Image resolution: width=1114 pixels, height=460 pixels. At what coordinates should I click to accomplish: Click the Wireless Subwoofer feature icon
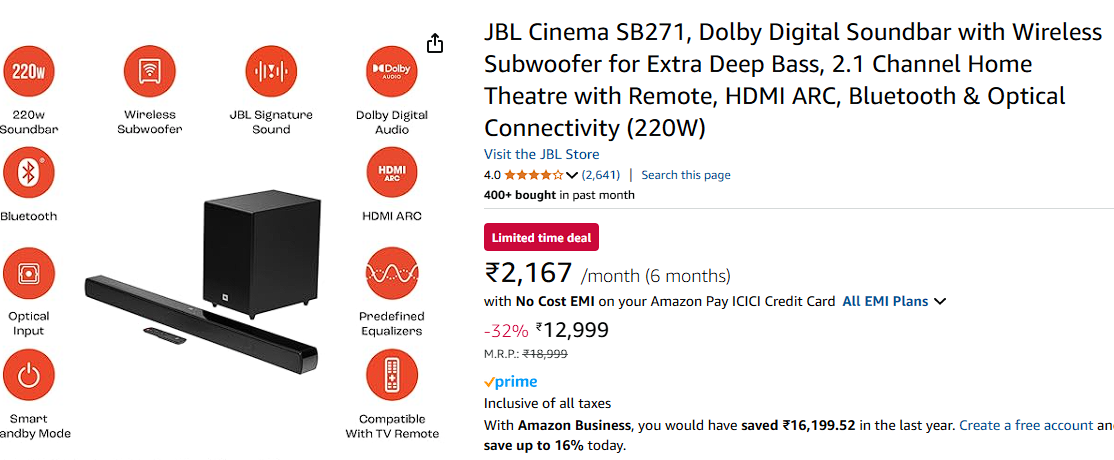click(150, 72)
